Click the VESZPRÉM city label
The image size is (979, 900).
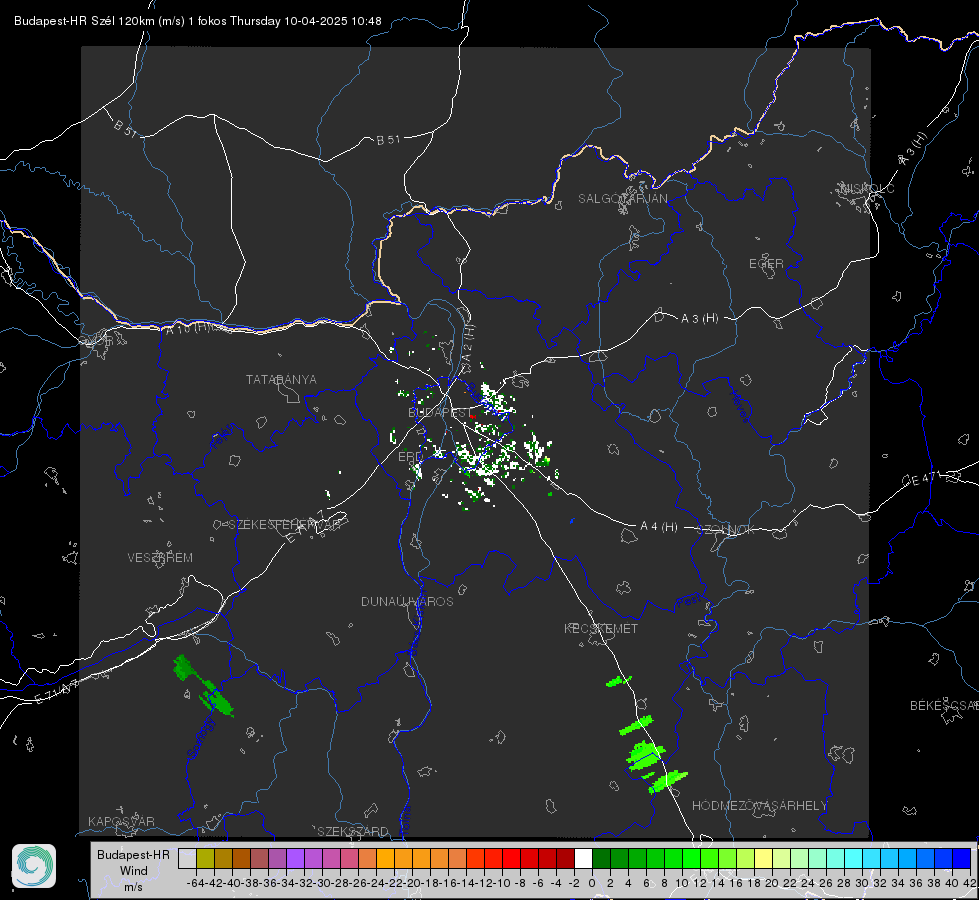[x=160, y=558]
